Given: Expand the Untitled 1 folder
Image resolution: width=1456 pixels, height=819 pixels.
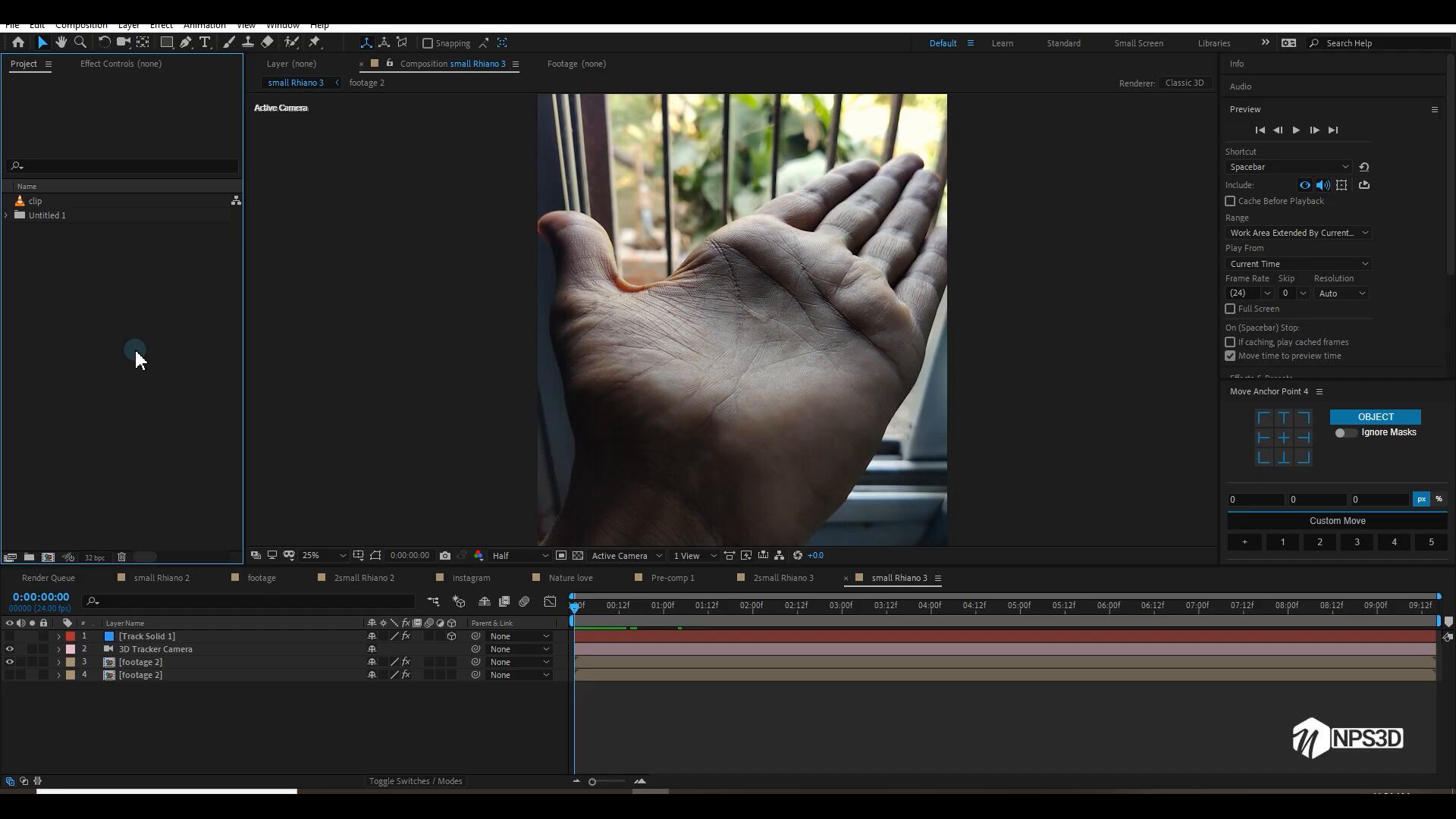Looking at the screenshot, I should [x=7, y=215].
